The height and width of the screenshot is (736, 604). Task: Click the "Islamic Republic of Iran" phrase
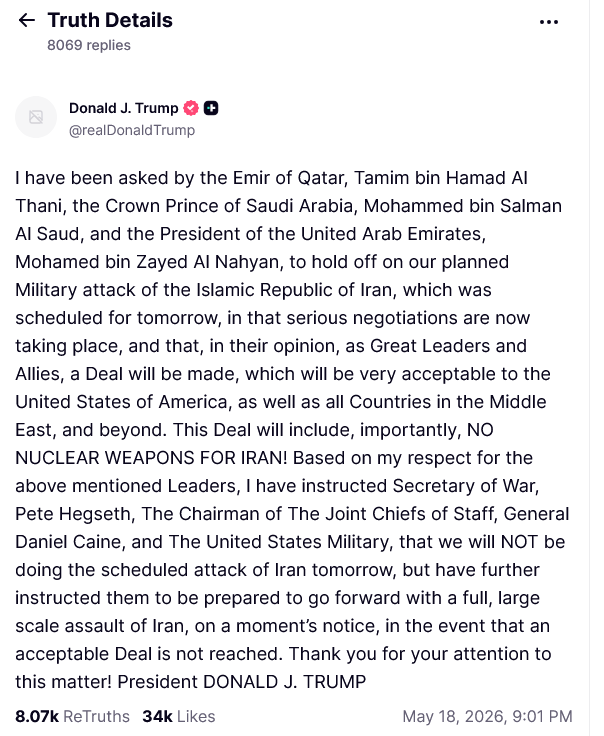point(294,290)
